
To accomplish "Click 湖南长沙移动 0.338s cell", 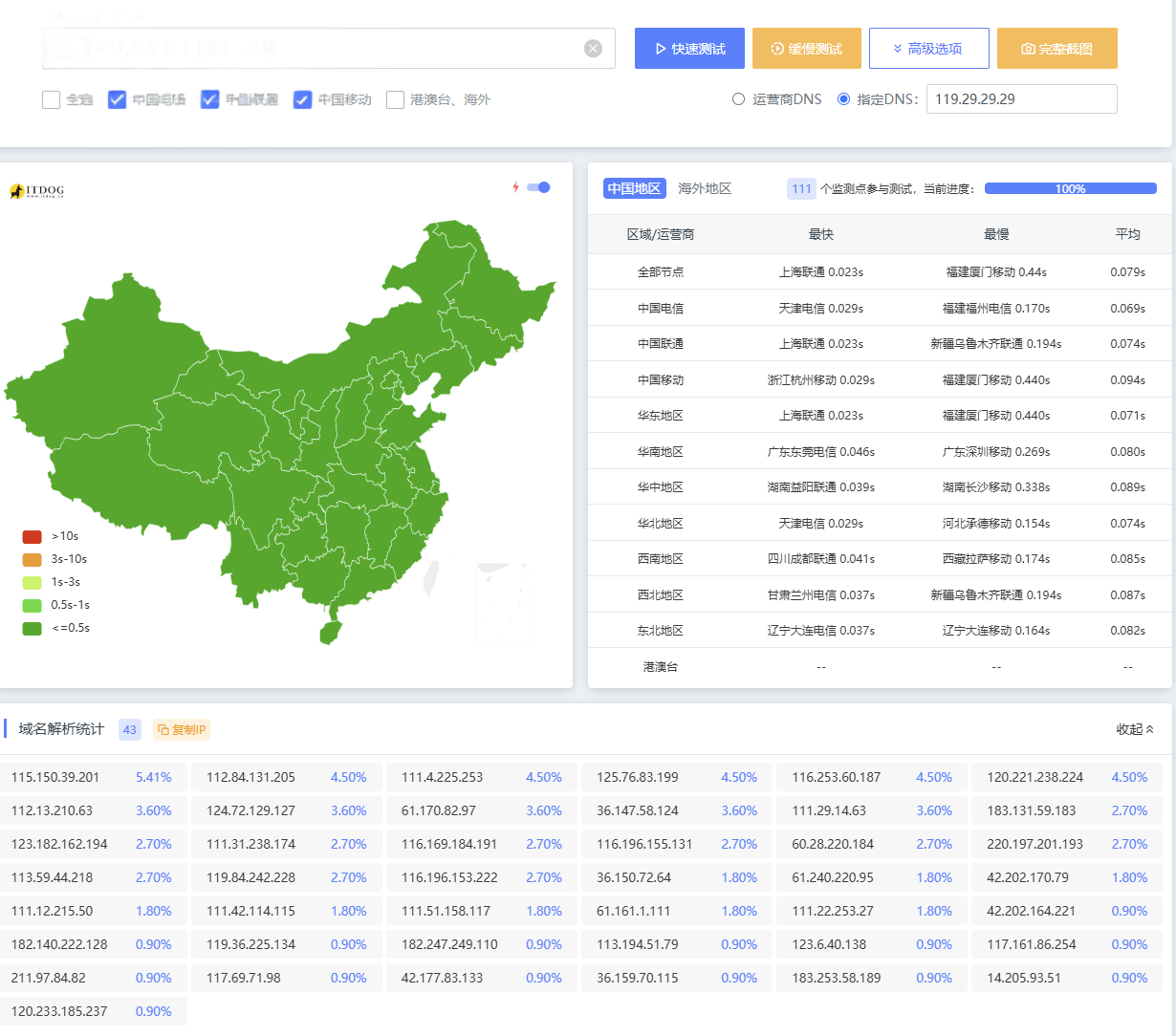I will [x=996, y=487].
